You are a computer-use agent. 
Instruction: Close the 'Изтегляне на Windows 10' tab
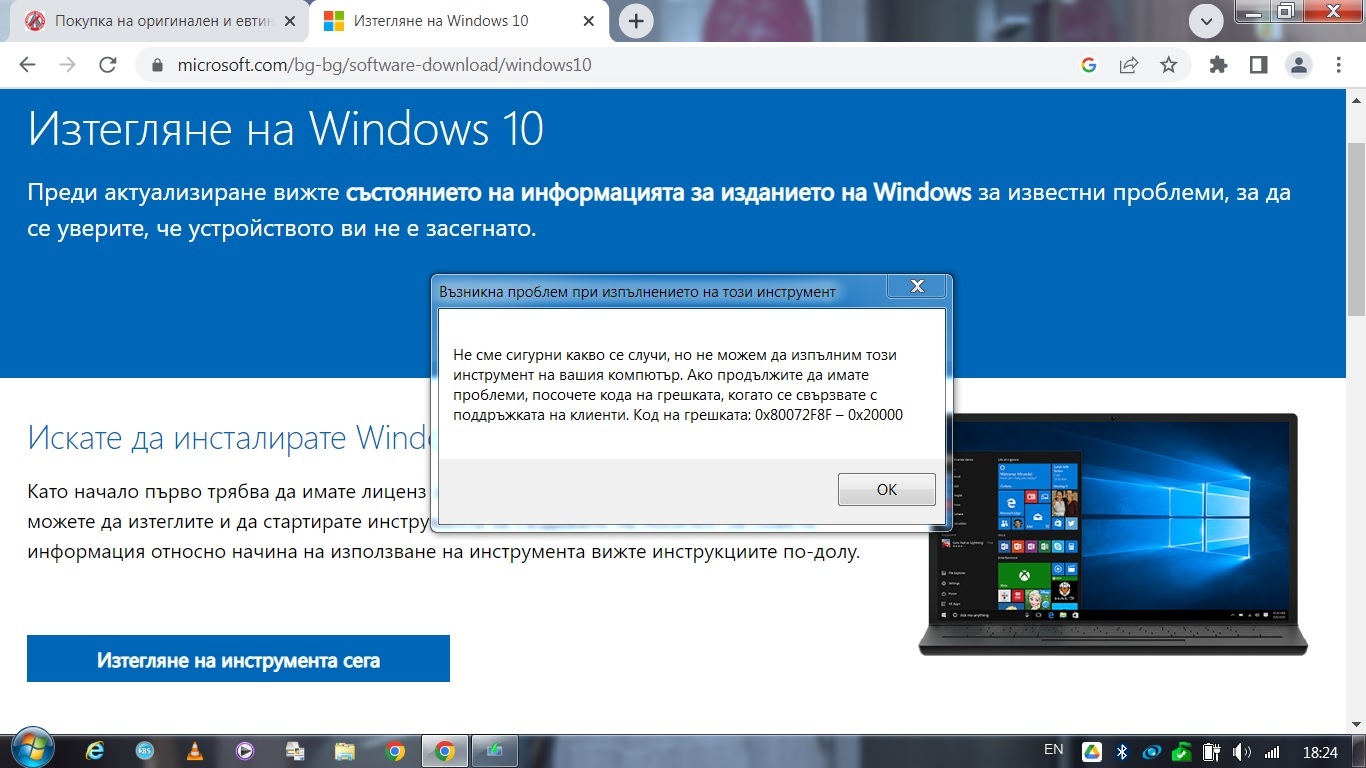pos(588,21)
